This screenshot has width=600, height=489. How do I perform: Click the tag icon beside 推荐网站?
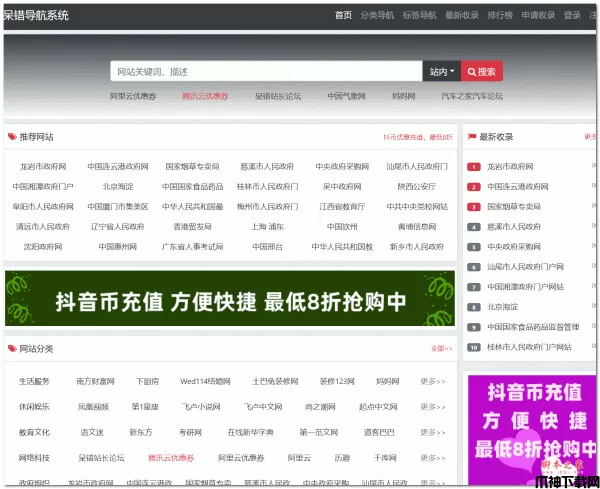click(x=12, y=137)
